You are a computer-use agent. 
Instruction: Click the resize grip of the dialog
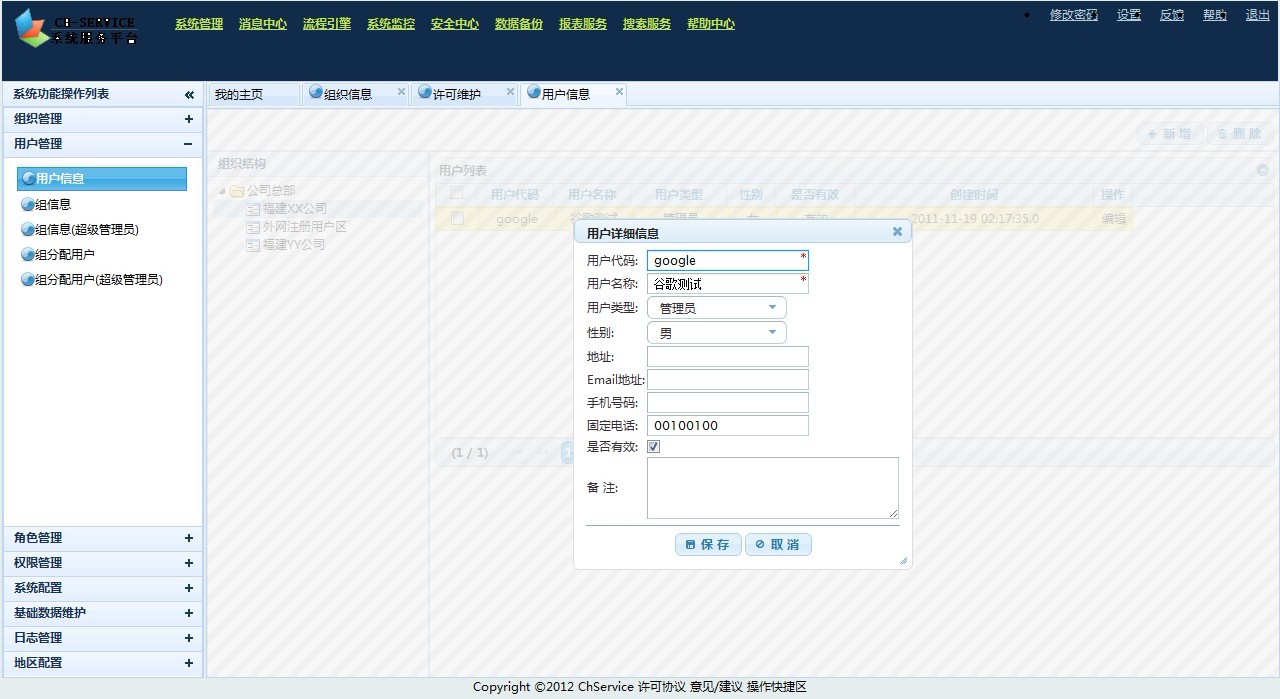coord(904,561)
